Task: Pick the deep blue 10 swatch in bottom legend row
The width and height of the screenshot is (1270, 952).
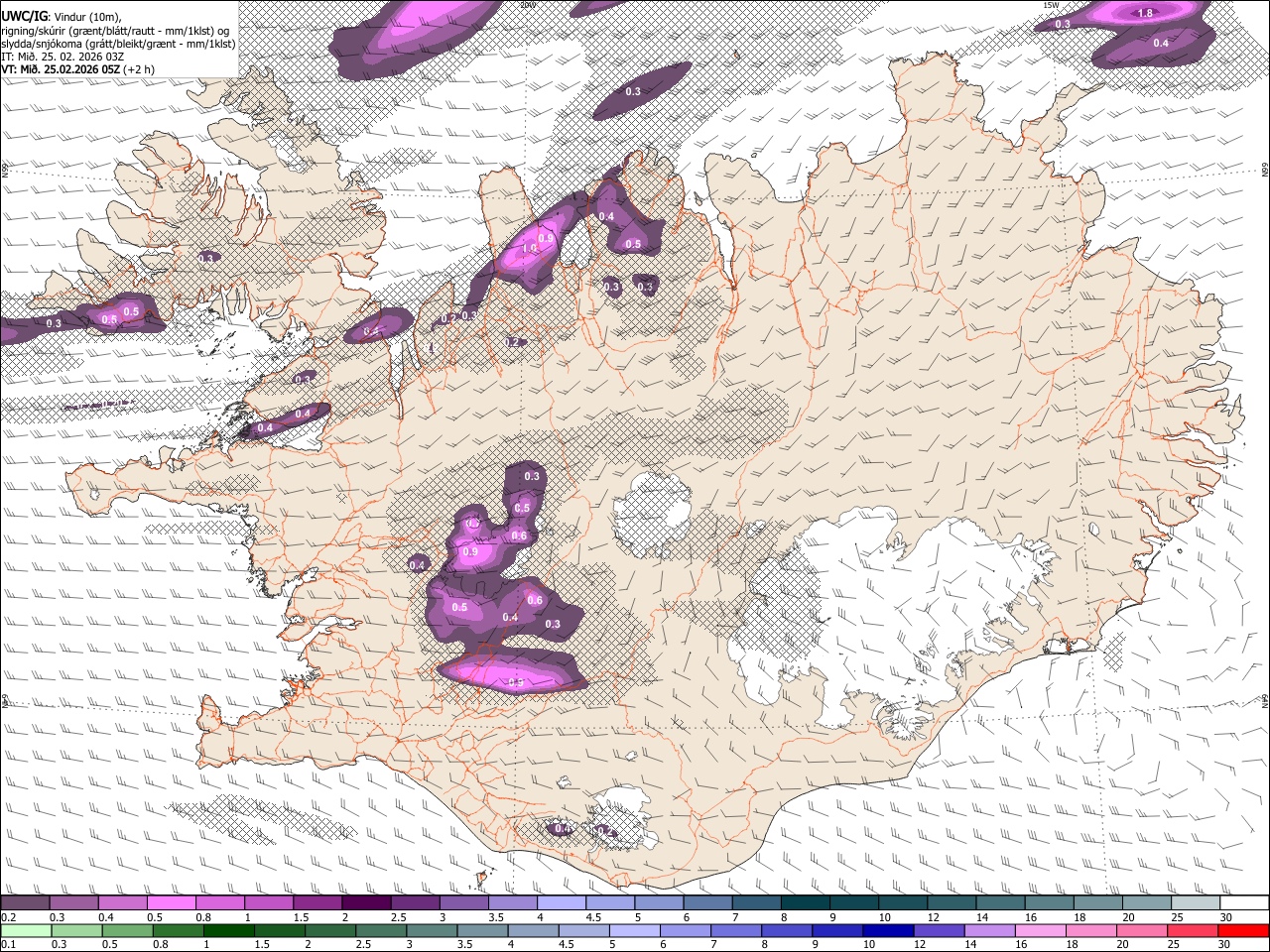Action: coord(888,930)
